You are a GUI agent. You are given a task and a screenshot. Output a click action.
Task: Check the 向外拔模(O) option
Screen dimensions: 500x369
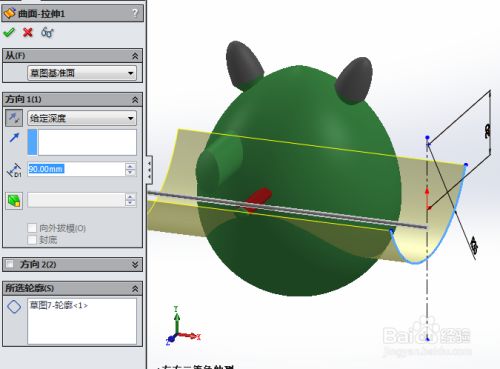pyautogui.click(x=32, y=228)
